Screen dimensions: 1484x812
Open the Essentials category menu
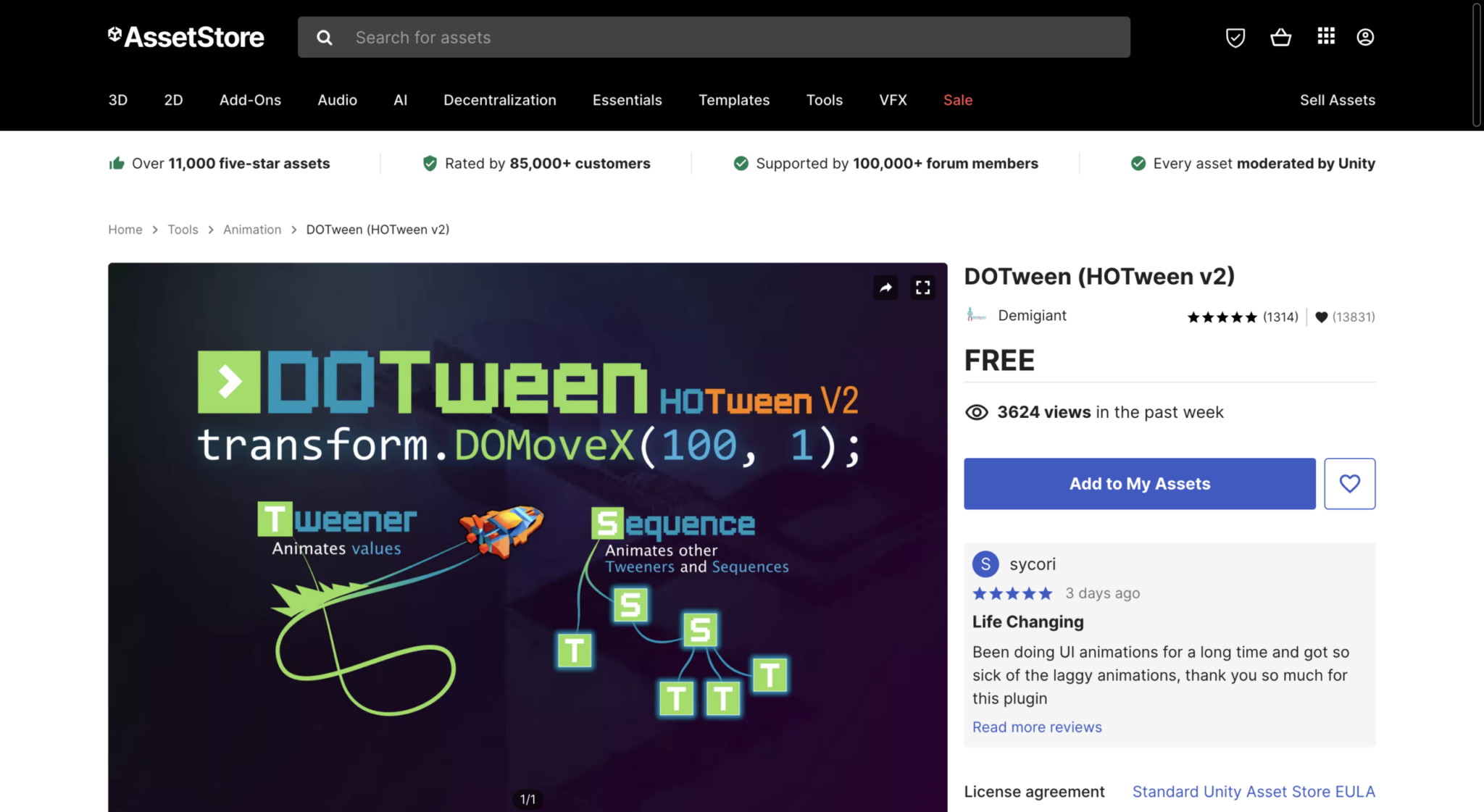[628, 100]
